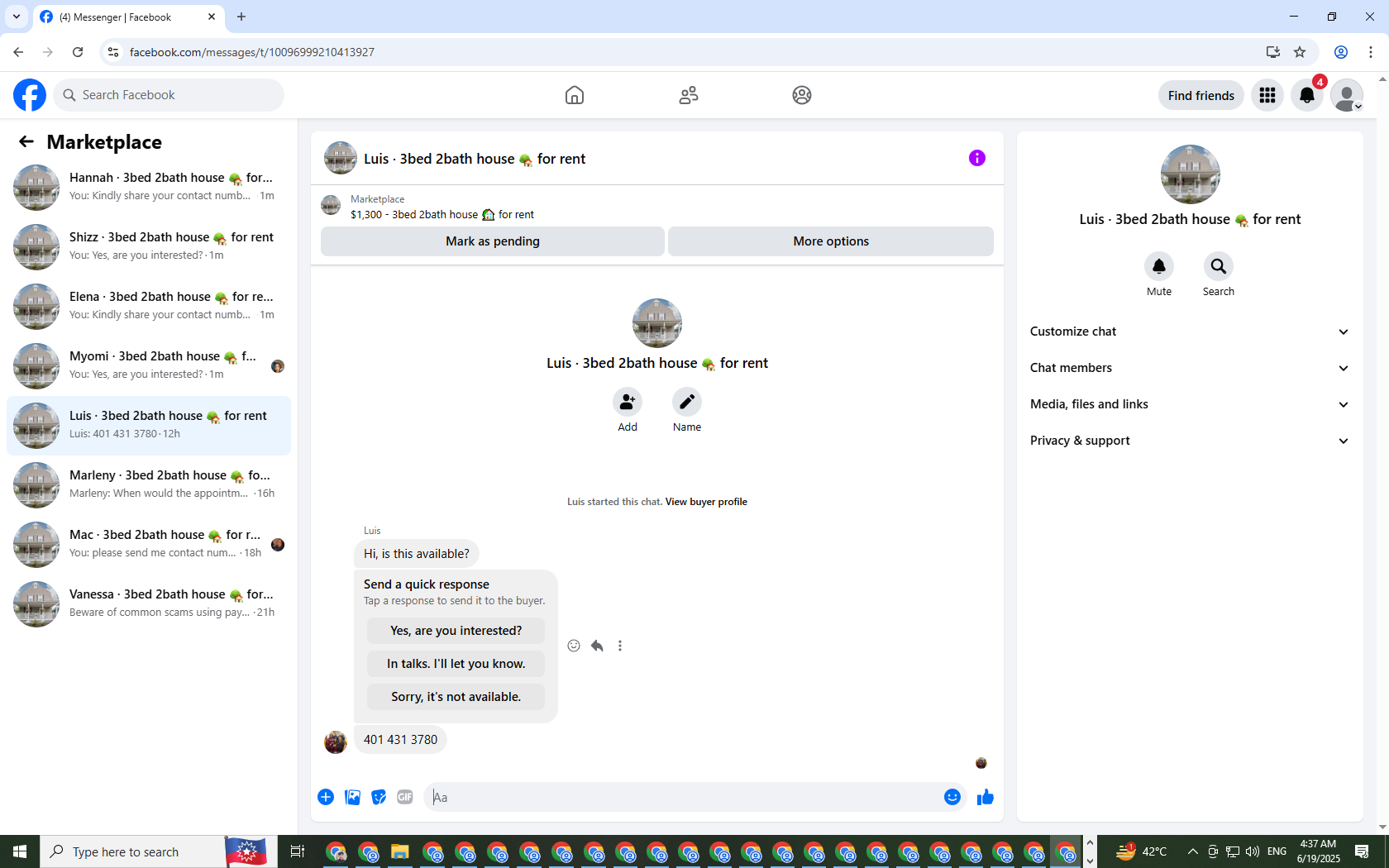The height and width of the screenshot is (868, 1389).
Task: Open the Facebook Home icon
Action: click(575, 95)
